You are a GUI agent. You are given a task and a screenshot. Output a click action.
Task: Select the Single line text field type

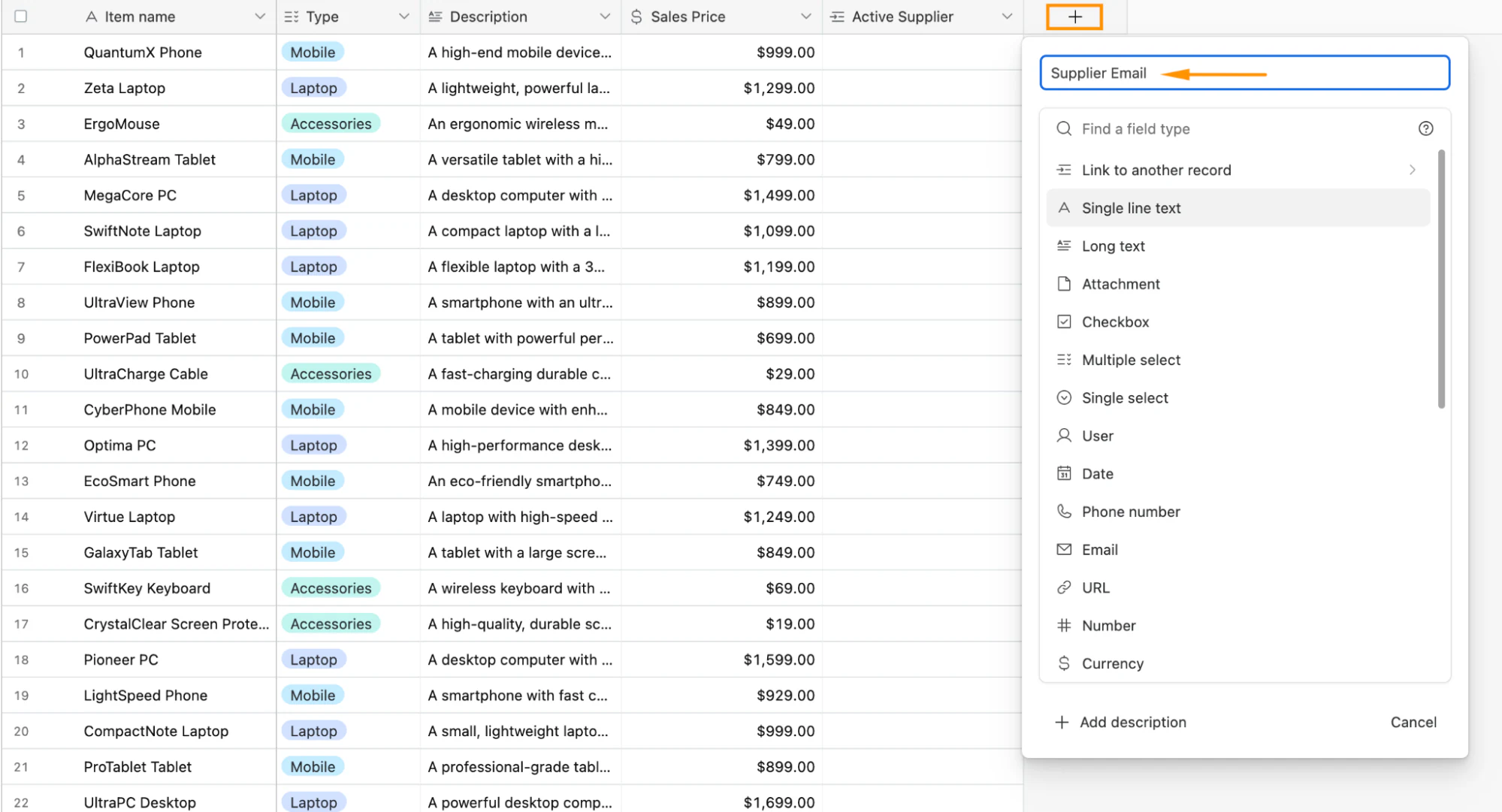[x=1238, y=208]
